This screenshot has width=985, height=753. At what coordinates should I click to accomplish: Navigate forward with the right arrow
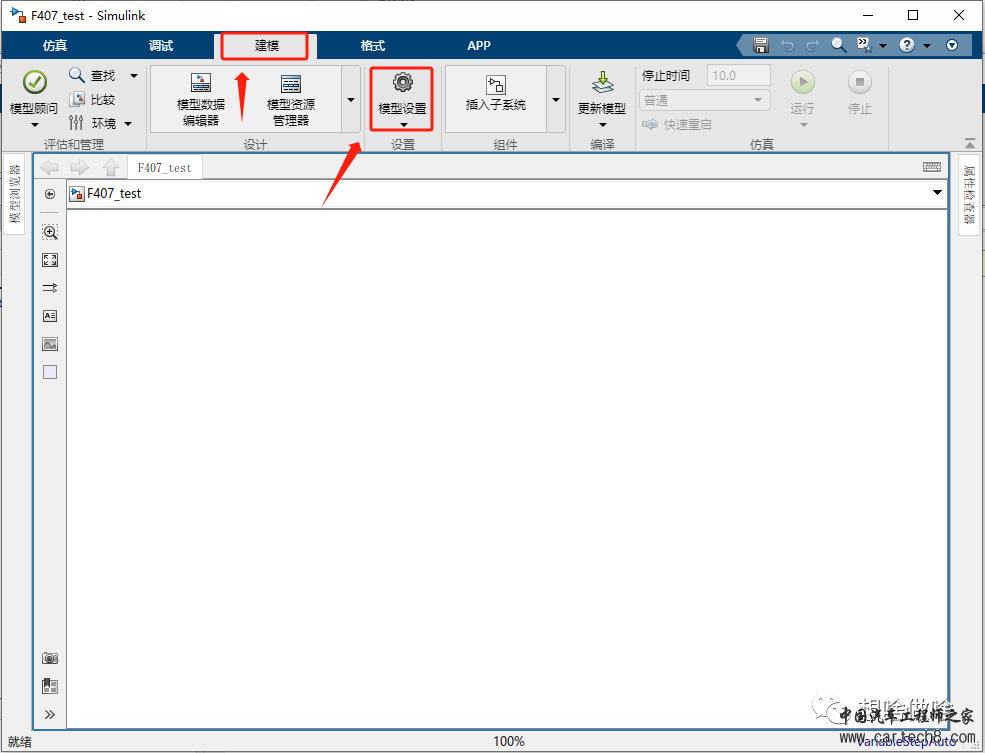pos(80,167)
